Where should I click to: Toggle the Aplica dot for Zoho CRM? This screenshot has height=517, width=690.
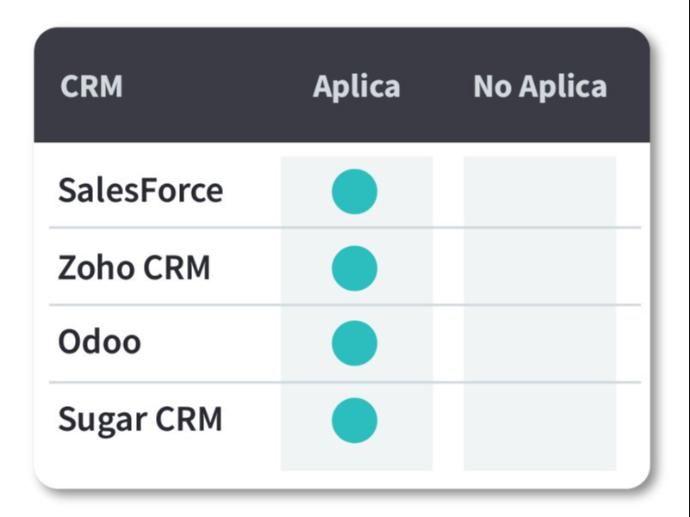pyautogui.click(x=354, y=268)
